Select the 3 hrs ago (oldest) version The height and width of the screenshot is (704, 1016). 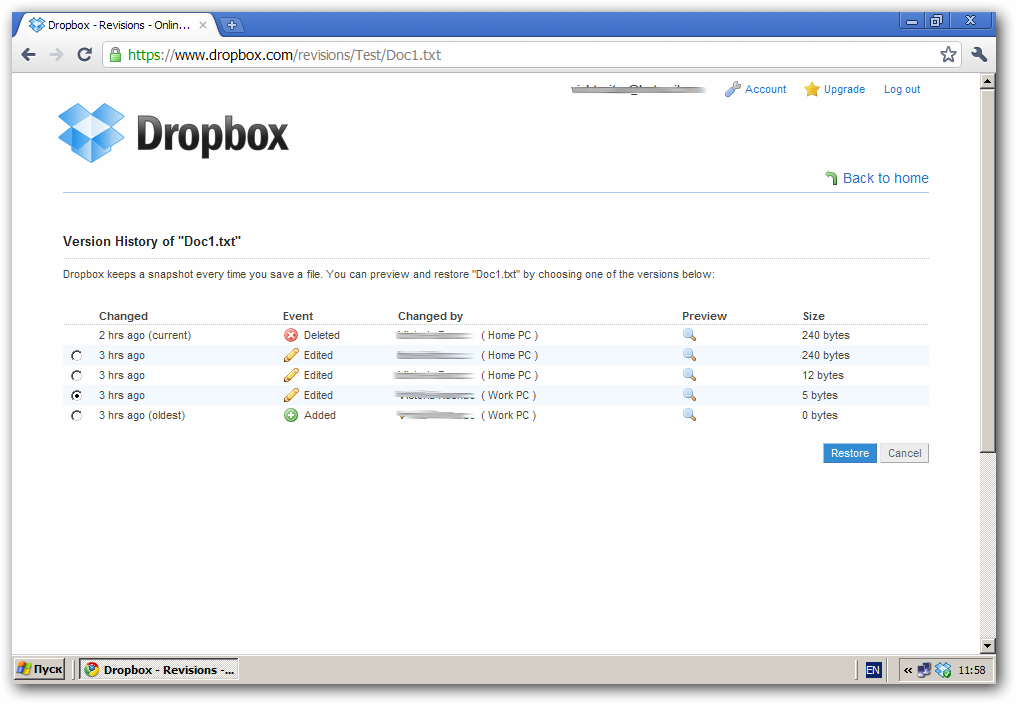pos(76,416)
